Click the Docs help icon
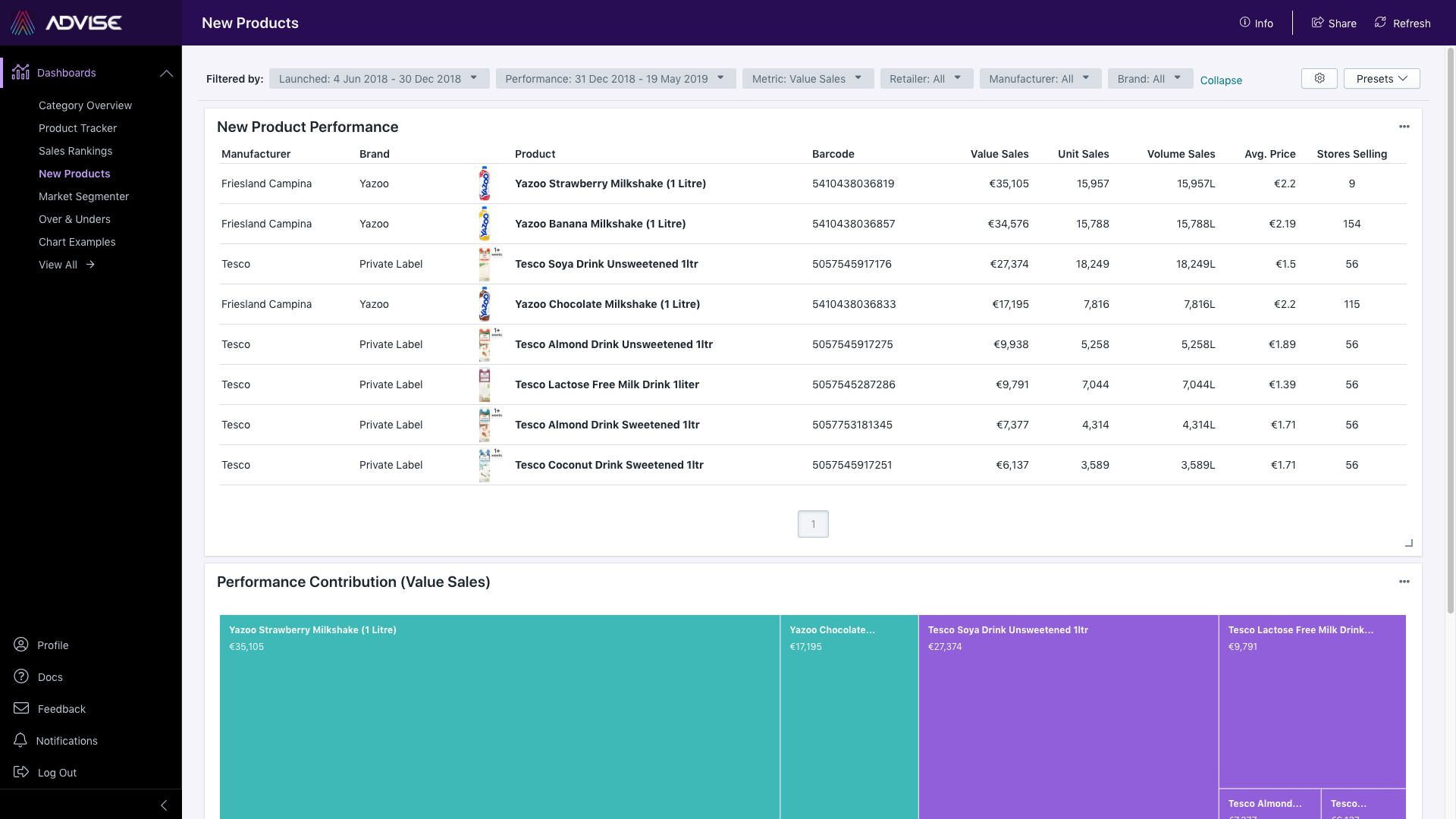 20,676
